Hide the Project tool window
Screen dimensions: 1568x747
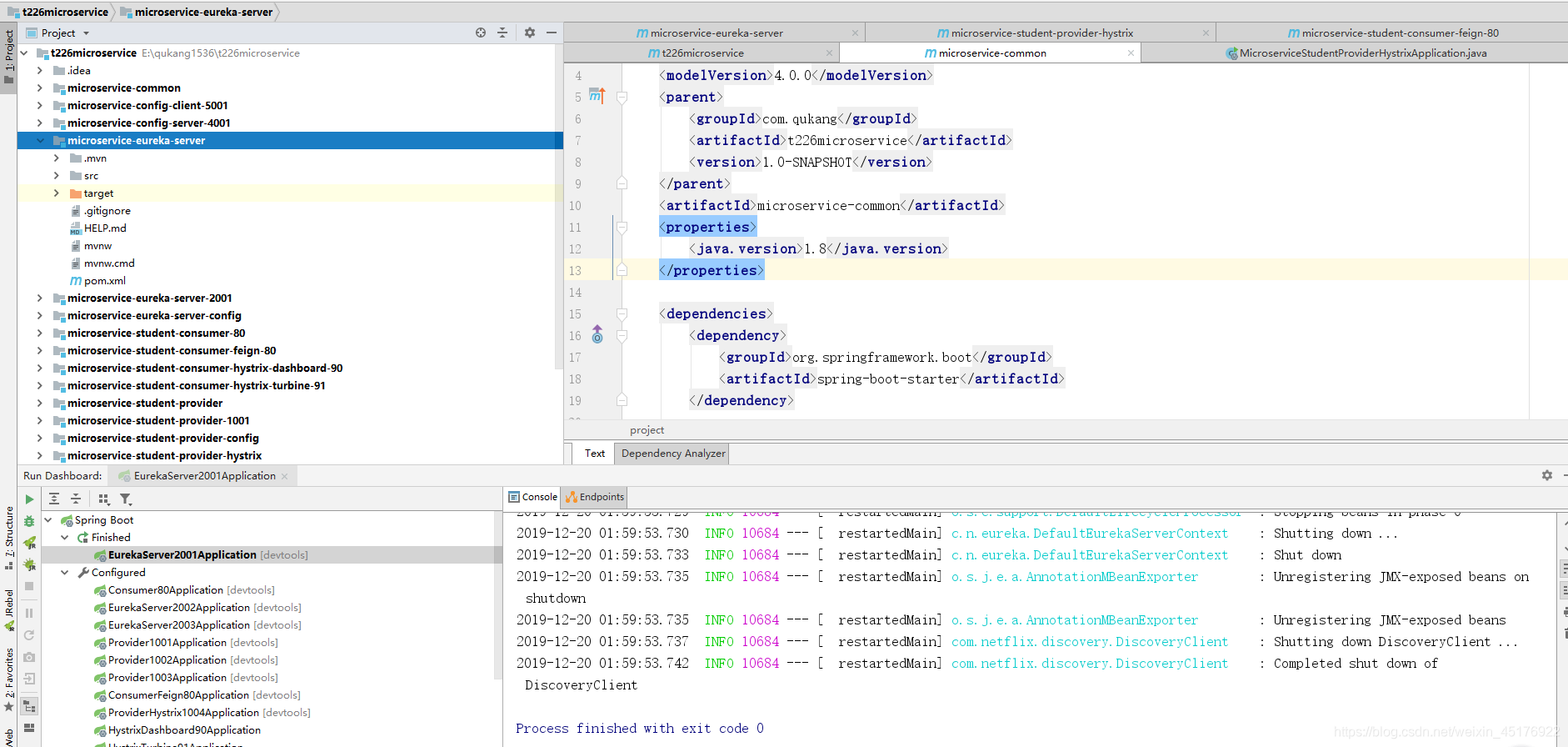552,33
